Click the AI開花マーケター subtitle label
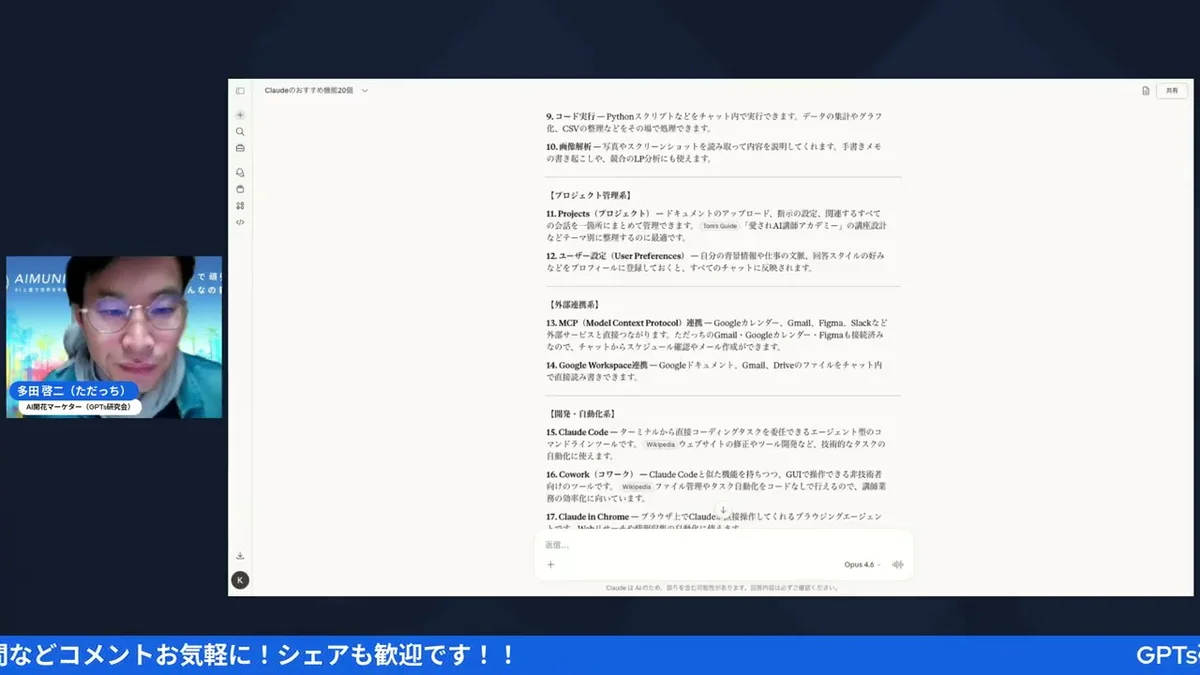Viewport: 1200px width, 675px height. [x=78, y=408]
